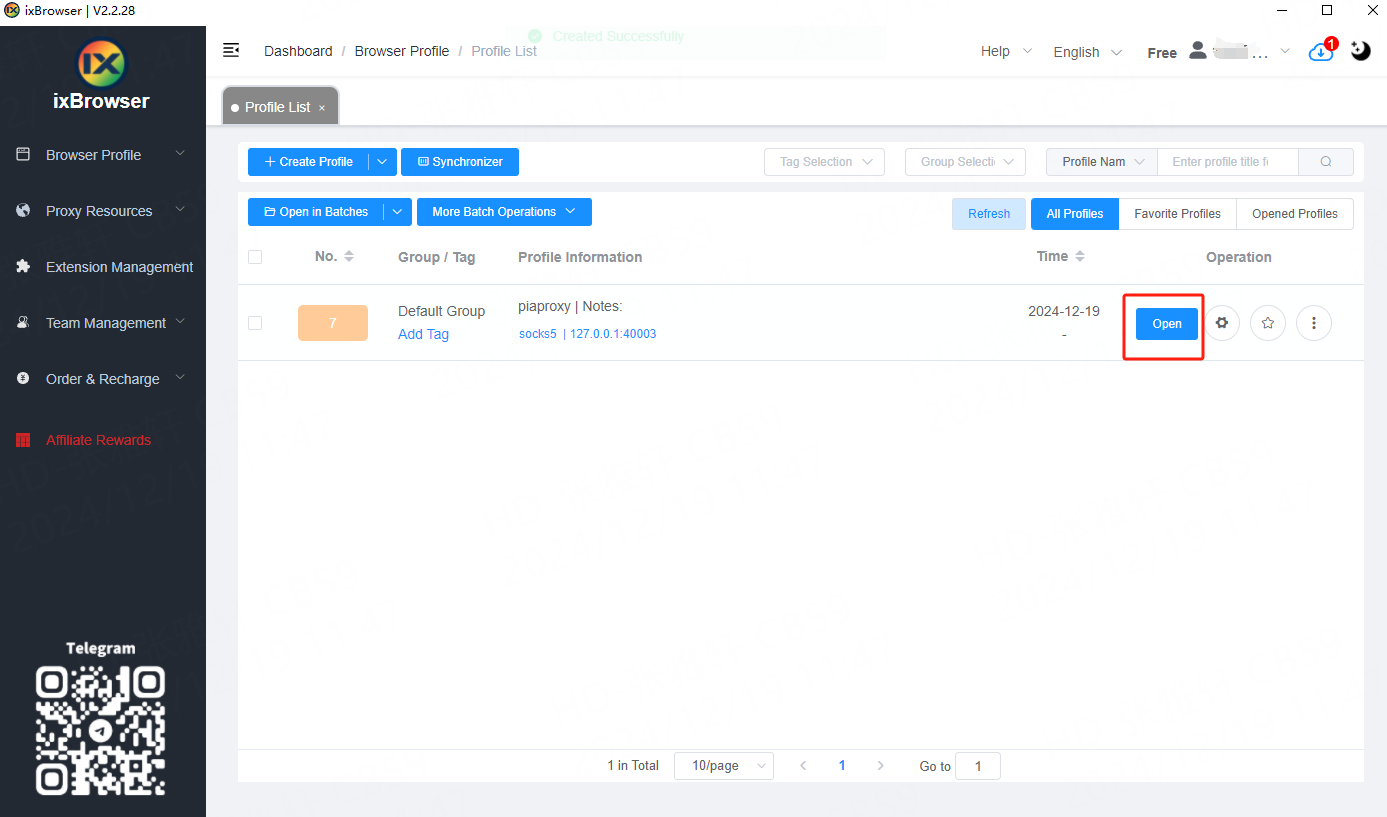
Task: Sort profiles by Time column arrows
Action: click(1080, 257)
